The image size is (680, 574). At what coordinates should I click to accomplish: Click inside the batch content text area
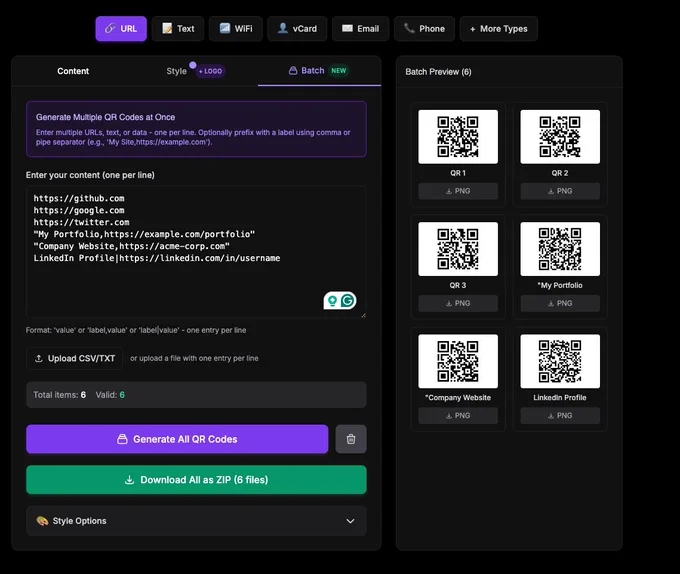pos(196,252)
